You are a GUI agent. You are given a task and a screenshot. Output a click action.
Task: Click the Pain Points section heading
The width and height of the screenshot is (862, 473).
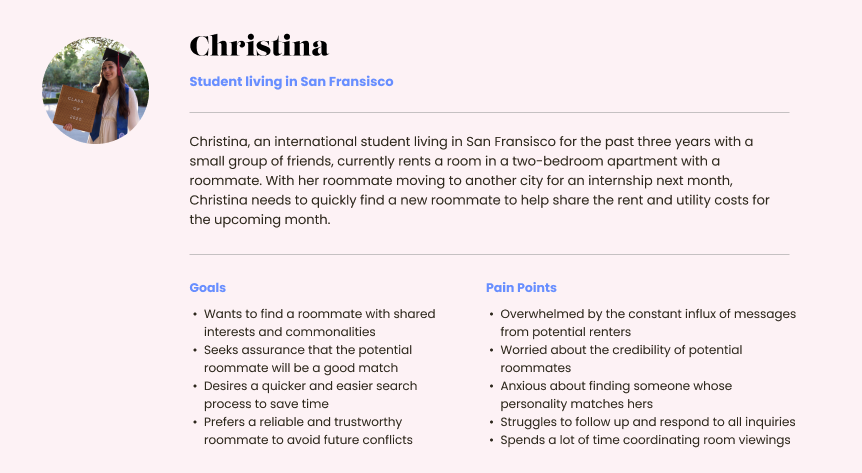tap(521, 288)
